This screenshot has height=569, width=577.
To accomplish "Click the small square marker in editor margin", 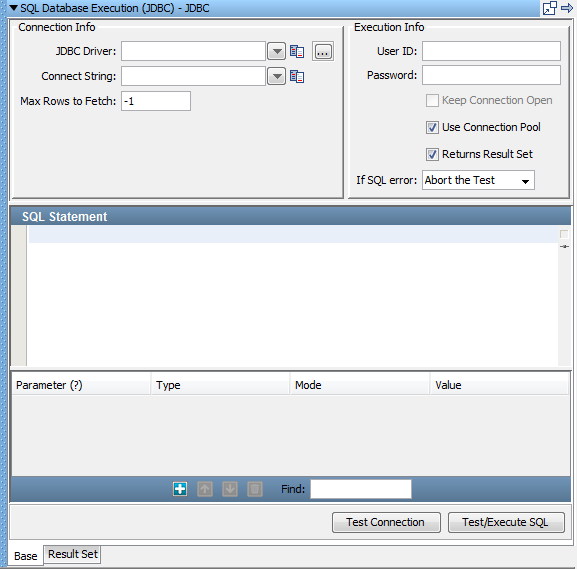I will pos(564,234).
